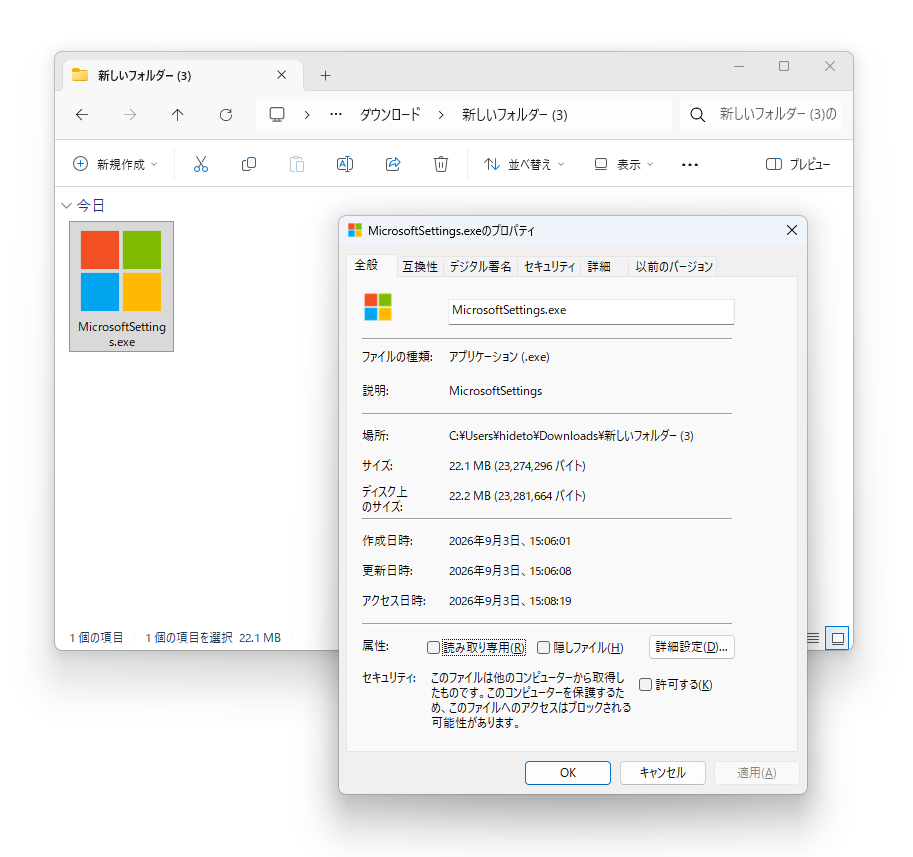Toggle the 読み取り専用(R) checkbox
Viewport: 913px width, 857px height.
tap(433, 647)
